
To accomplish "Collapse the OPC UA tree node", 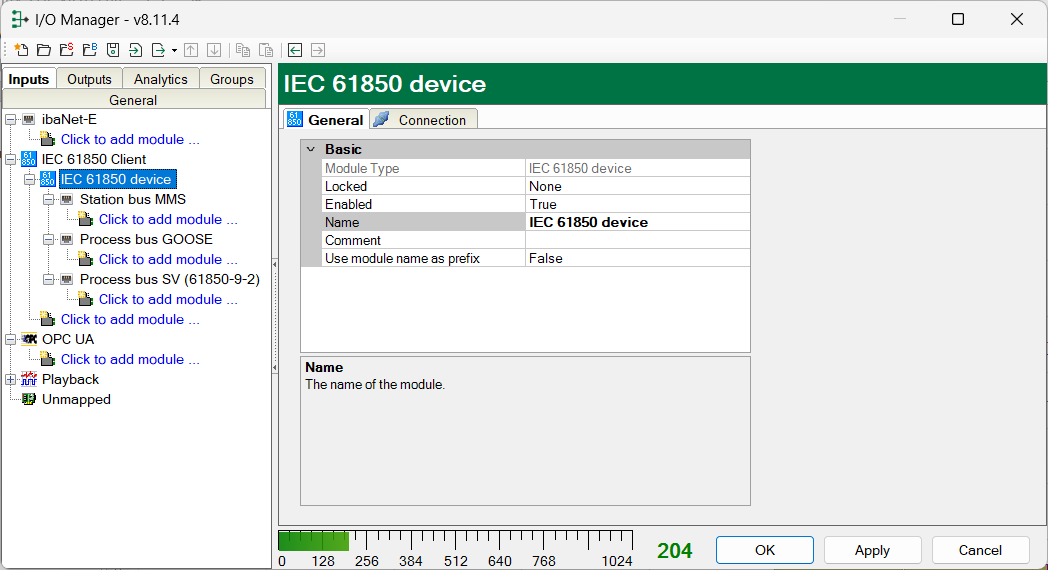I will (x=11, y=339).
